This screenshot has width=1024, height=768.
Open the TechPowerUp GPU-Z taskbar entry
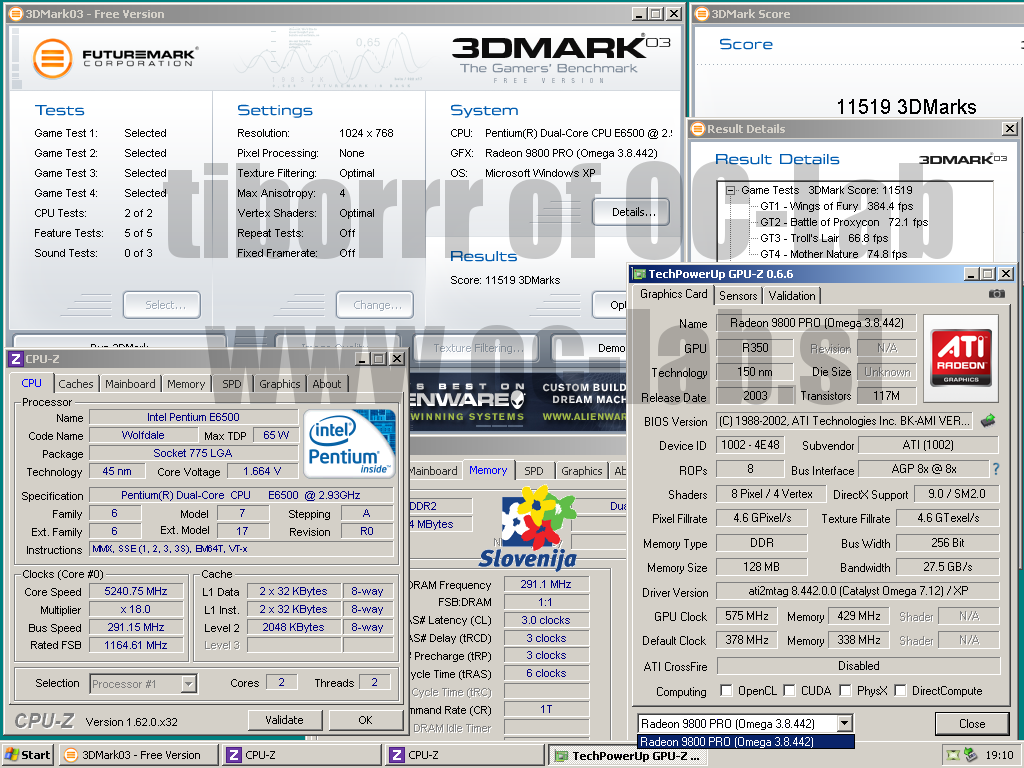628,755
